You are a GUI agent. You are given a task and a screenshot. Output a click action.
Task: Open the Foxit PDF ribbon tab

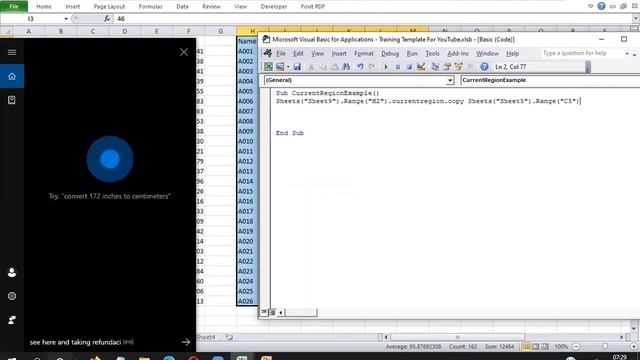[x=313, y=7]
